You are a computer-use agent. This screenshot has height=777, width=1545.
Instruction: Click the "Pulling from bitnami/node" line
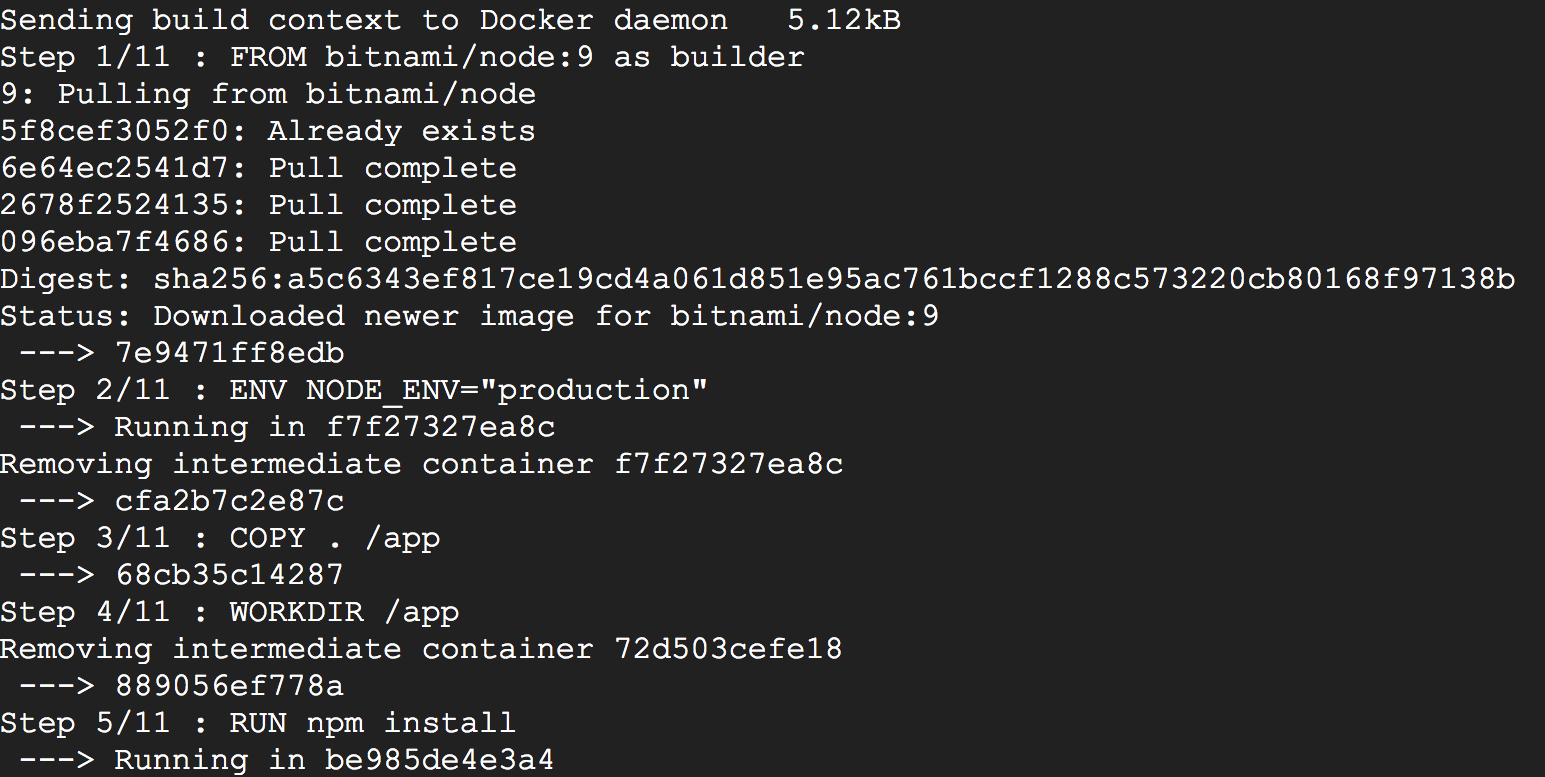coord(268,94)
